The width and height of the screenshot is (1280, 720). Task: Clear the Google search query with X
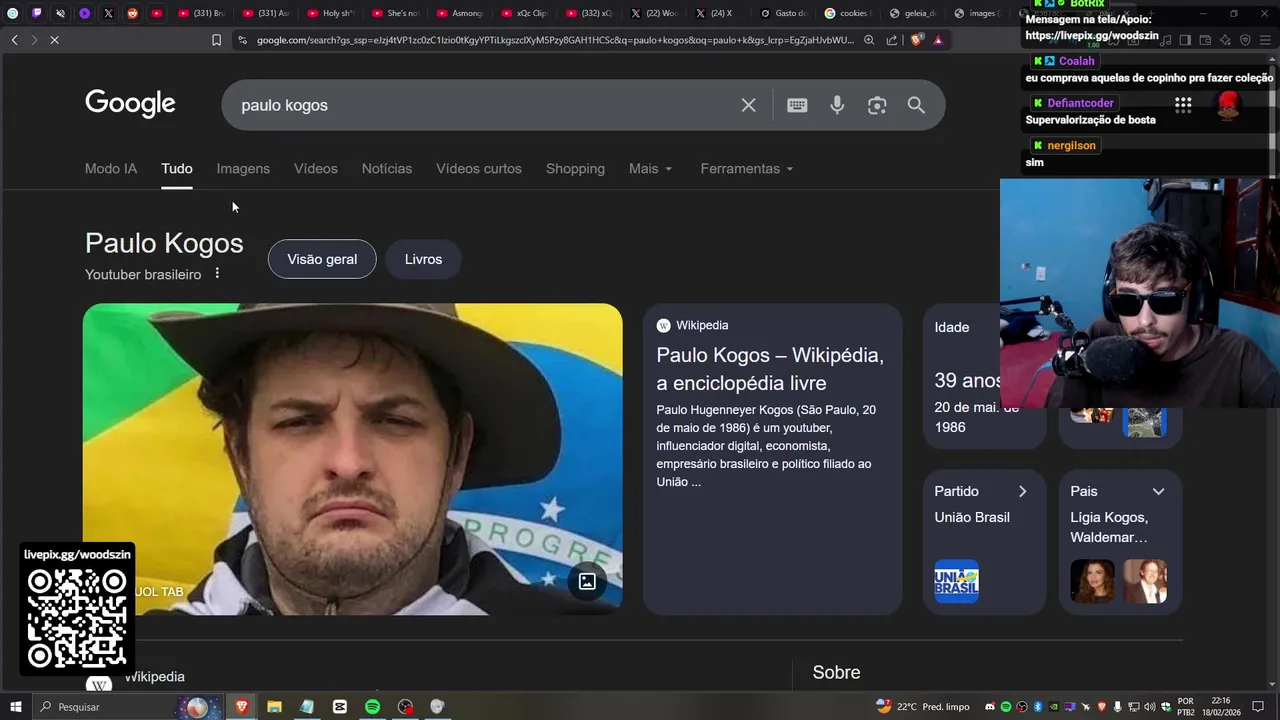click(x=748, y=105)
